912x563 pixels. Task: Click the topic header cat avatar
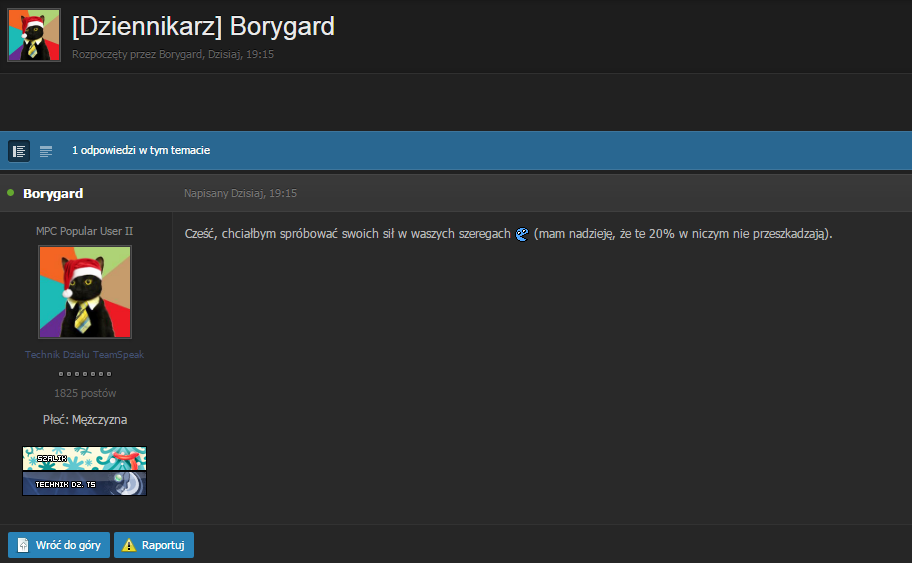(x=34, y=35)
